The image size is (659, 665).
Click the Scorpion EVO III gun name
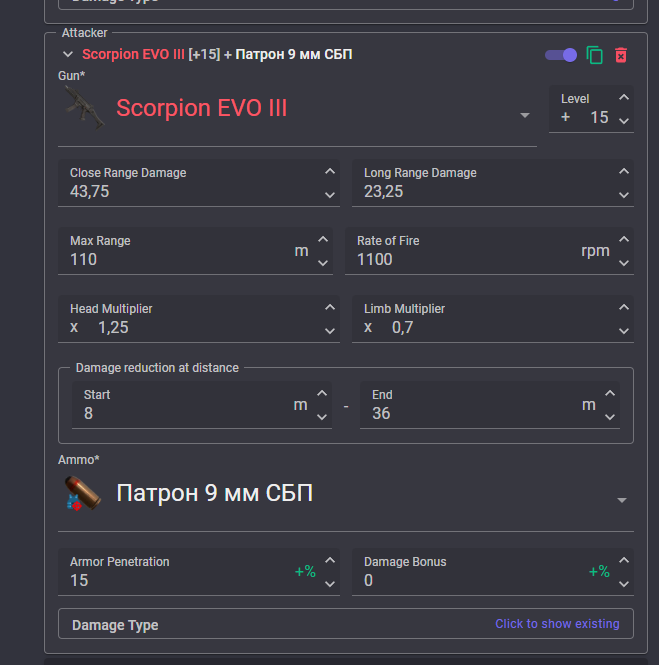pyautogui.click(x=202, y=108)
